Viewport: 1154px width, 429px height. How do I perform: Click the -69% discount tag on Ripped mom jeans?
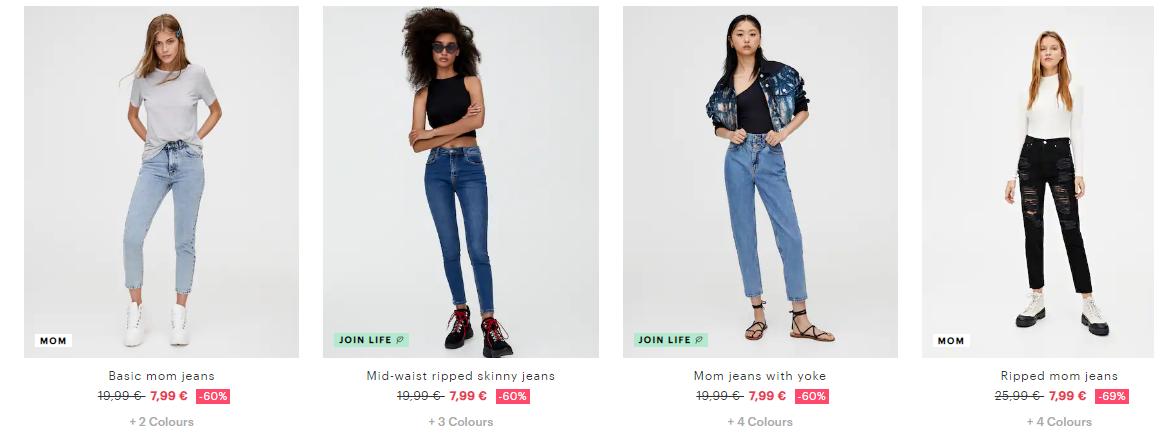tap(1111, 396)
